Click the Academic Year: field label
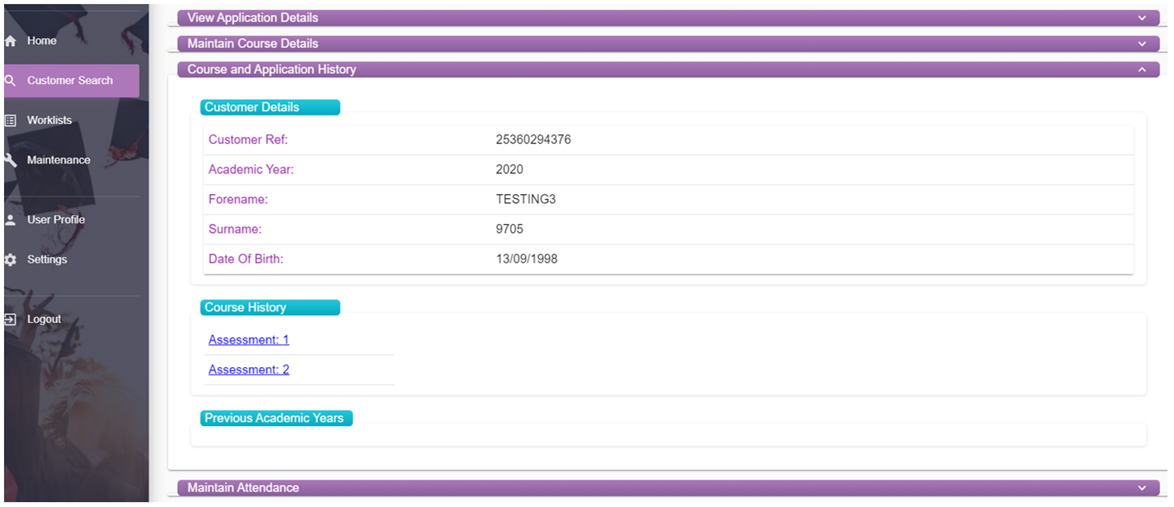This screenshot has width=1174, height=507. pyautogui.click(x=251, y=170)
